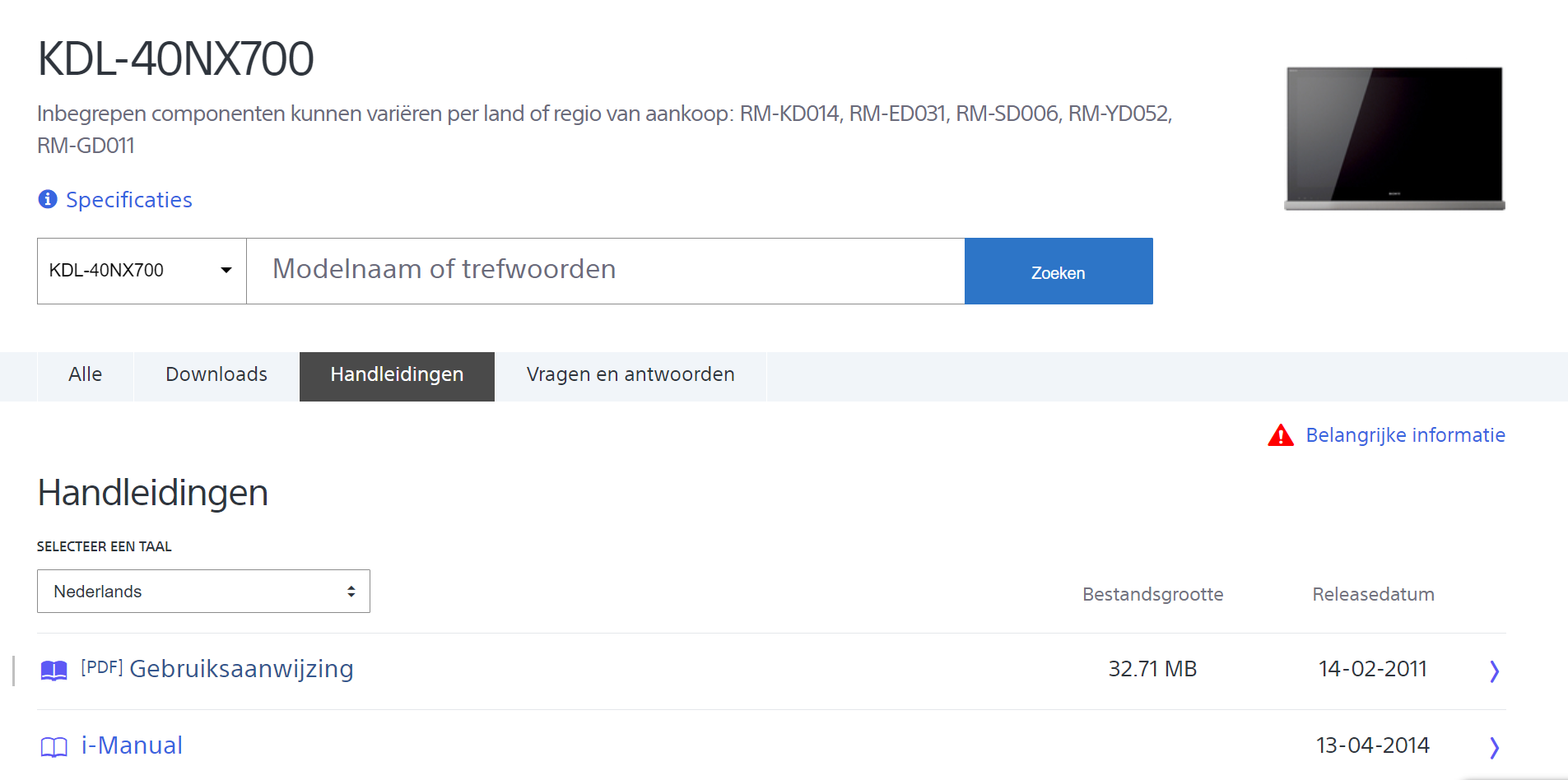Click the open book icon beside i-Manual
1568x780 pixels.
point(54,747)
